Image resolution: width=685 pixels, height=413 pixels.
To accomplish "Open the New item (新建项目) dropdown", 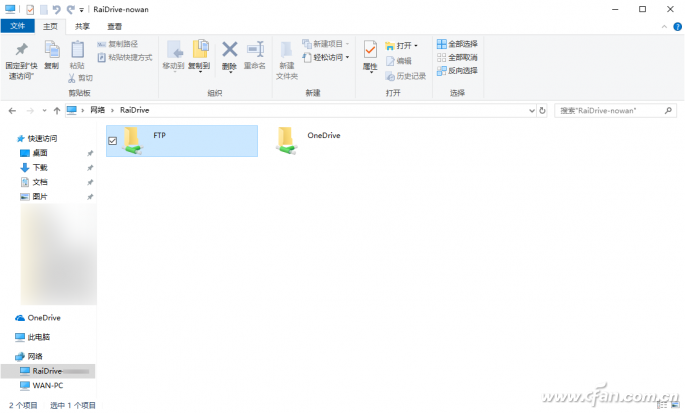I will click(x=326, y=44).
